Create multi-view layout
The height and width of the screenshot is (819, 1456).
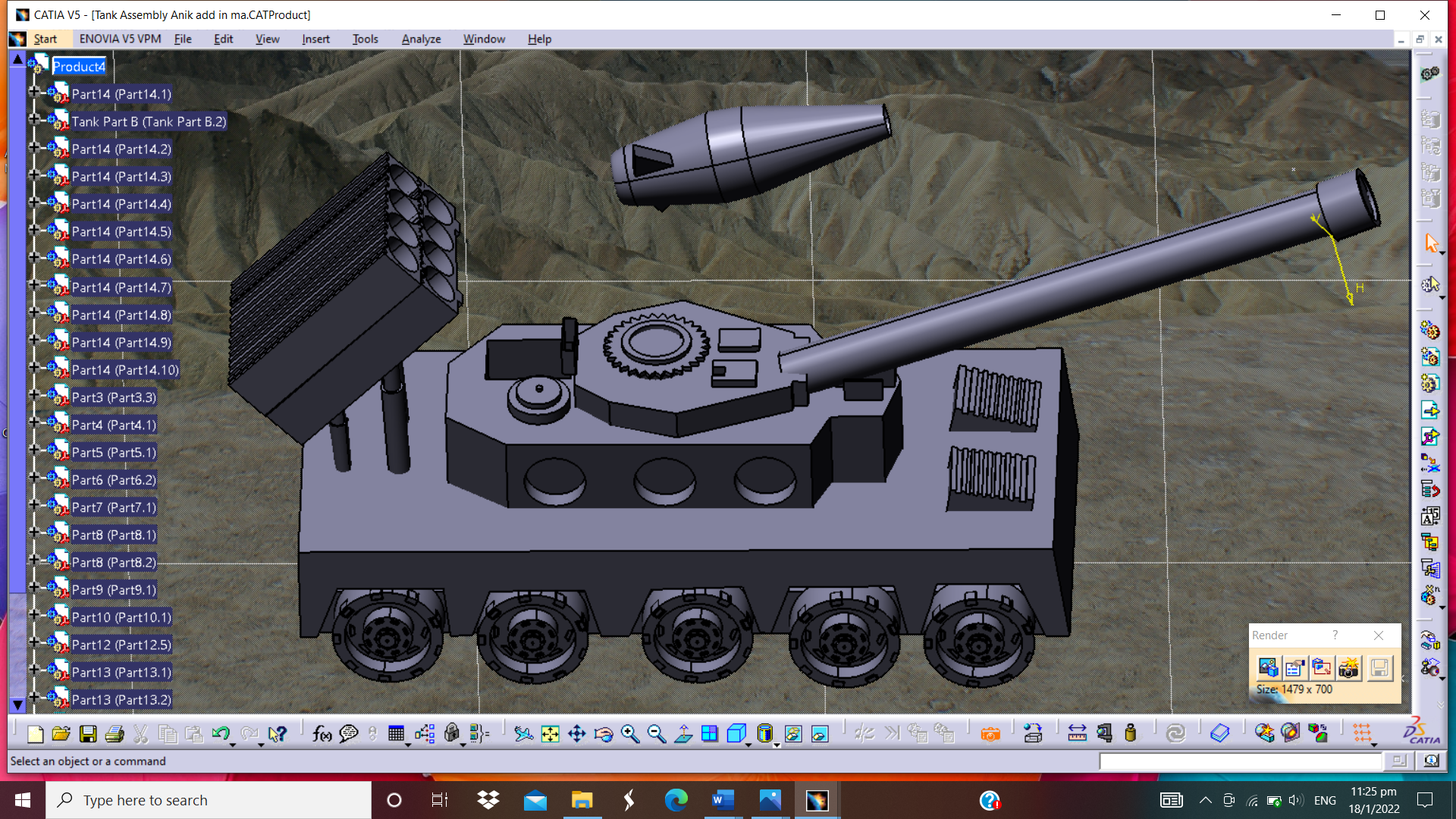(x=710, y=734)
